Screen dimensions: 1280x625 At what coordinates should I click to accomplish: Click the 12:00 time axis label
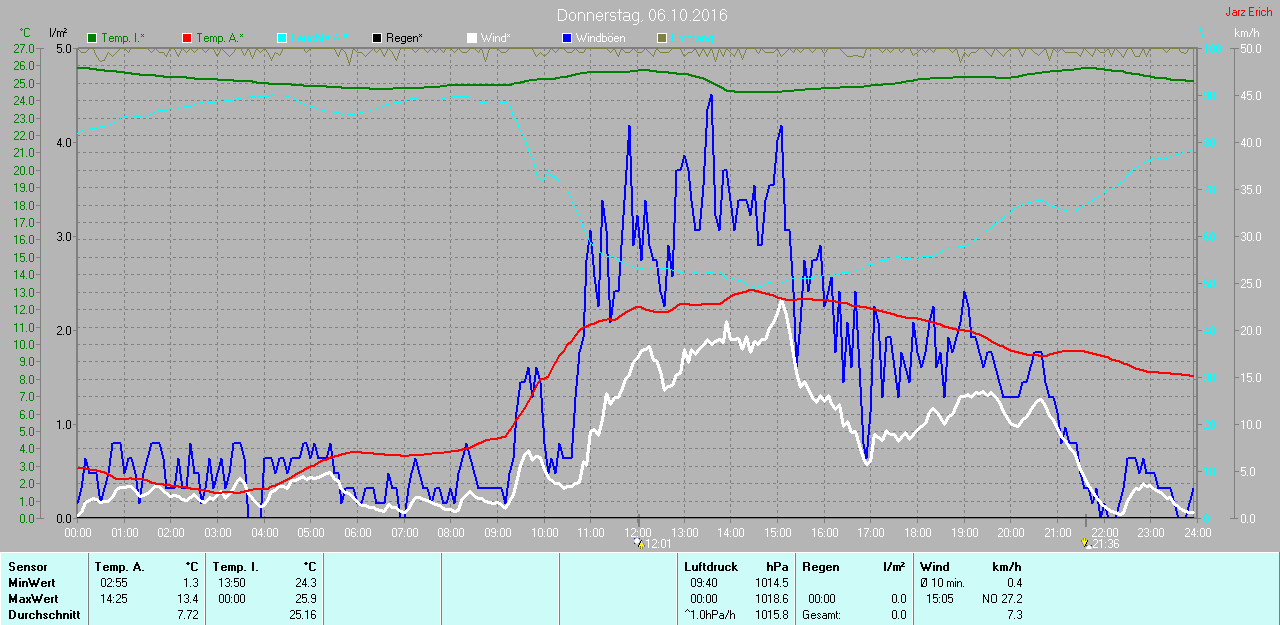(x=638, y=533)
